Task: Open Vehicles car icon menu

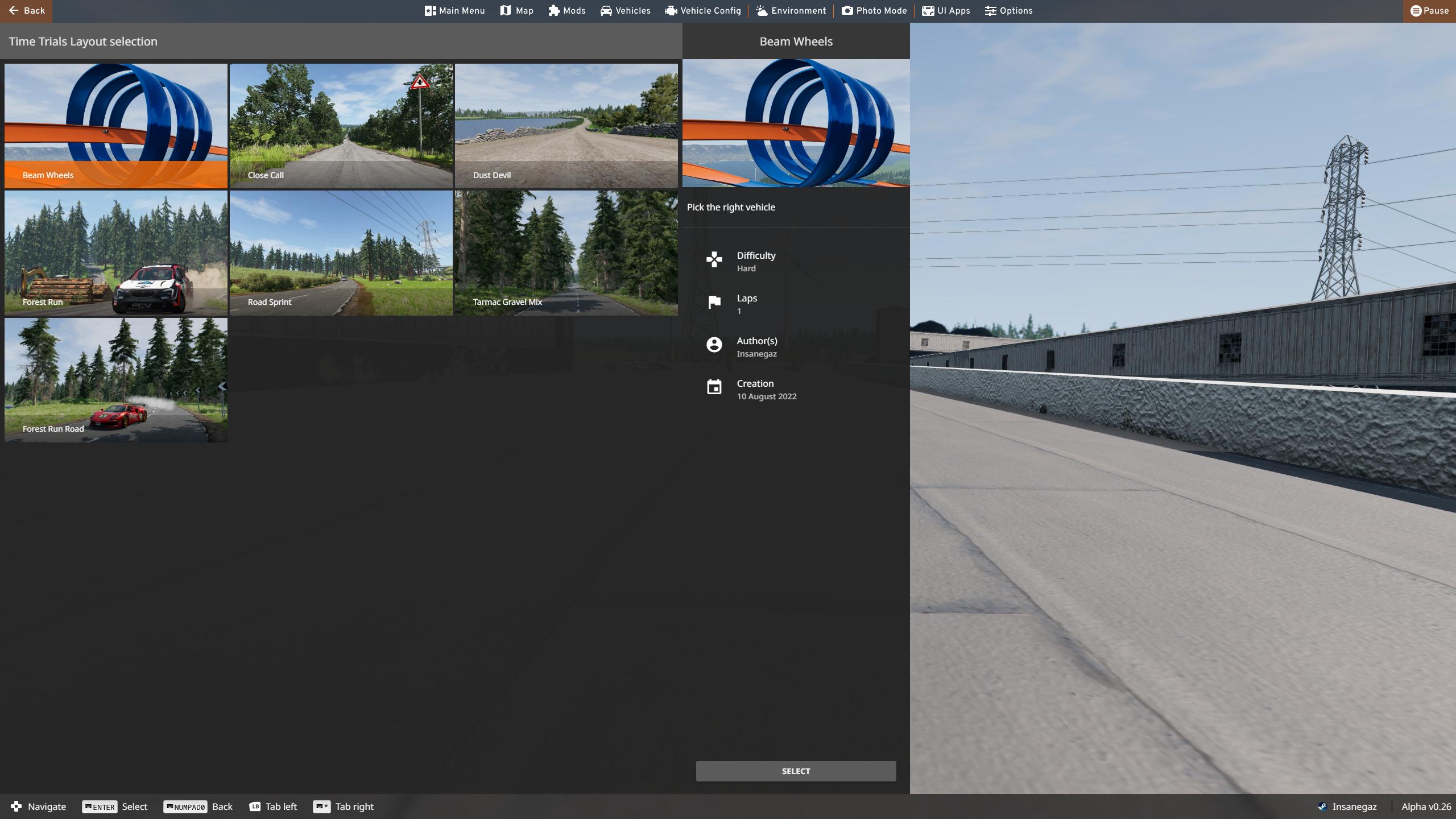Action: pos(606,11)
